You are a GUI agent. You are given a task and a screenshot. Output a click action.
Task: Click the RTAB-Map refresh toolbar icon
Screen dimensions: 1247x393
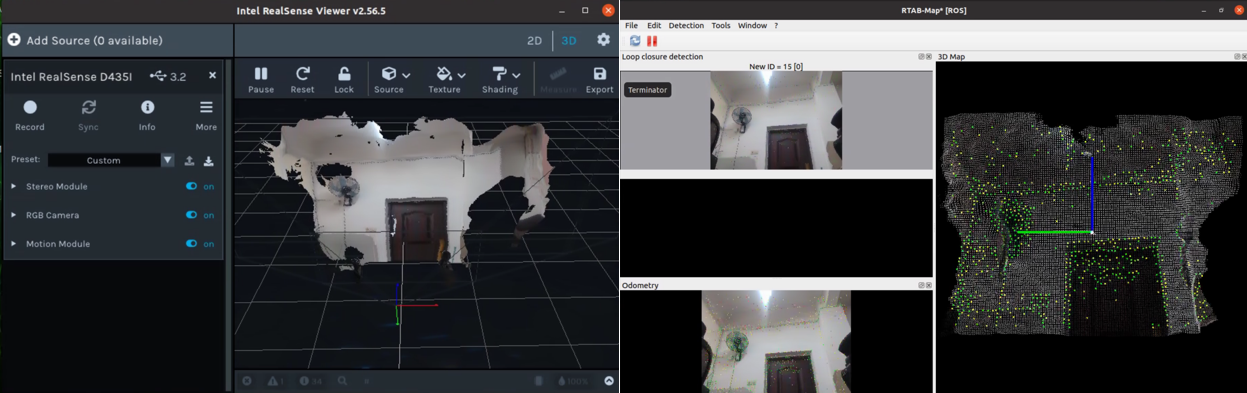point(635,41)
